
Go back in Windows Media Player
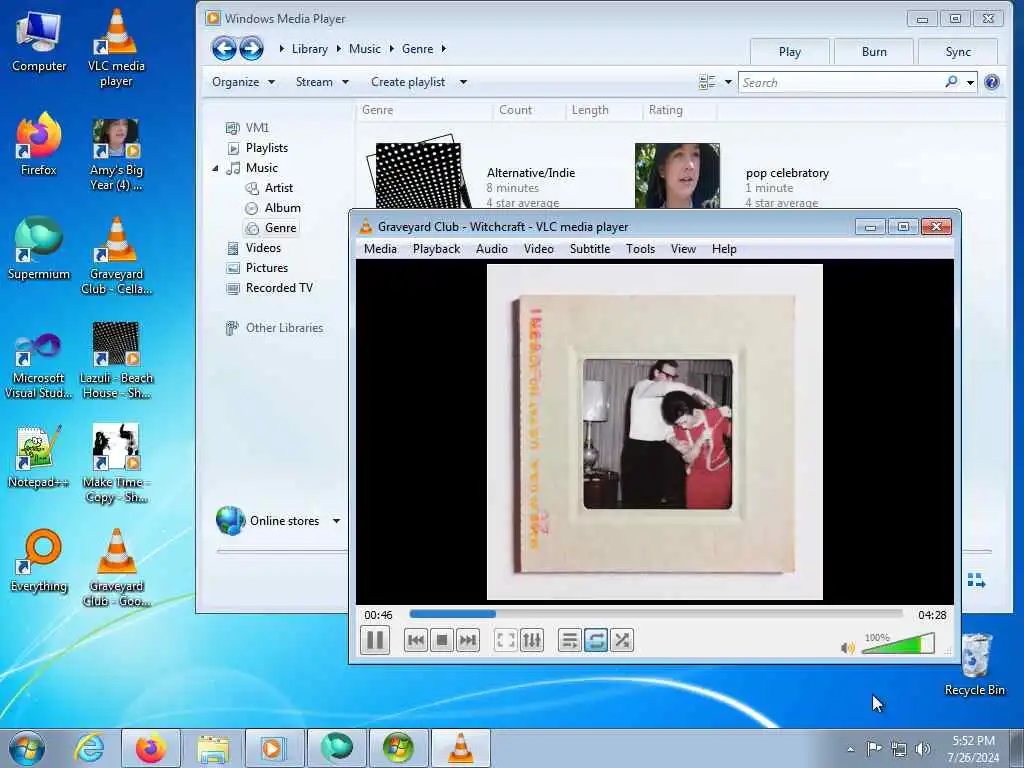click(x=224, y=48)
